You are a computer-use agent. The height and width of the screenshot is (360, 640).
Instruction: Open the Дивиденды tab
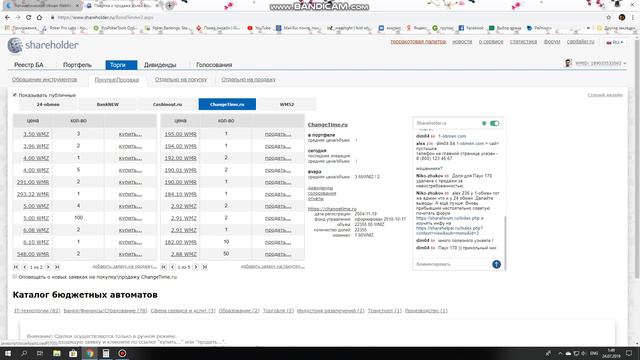(160, 65)
